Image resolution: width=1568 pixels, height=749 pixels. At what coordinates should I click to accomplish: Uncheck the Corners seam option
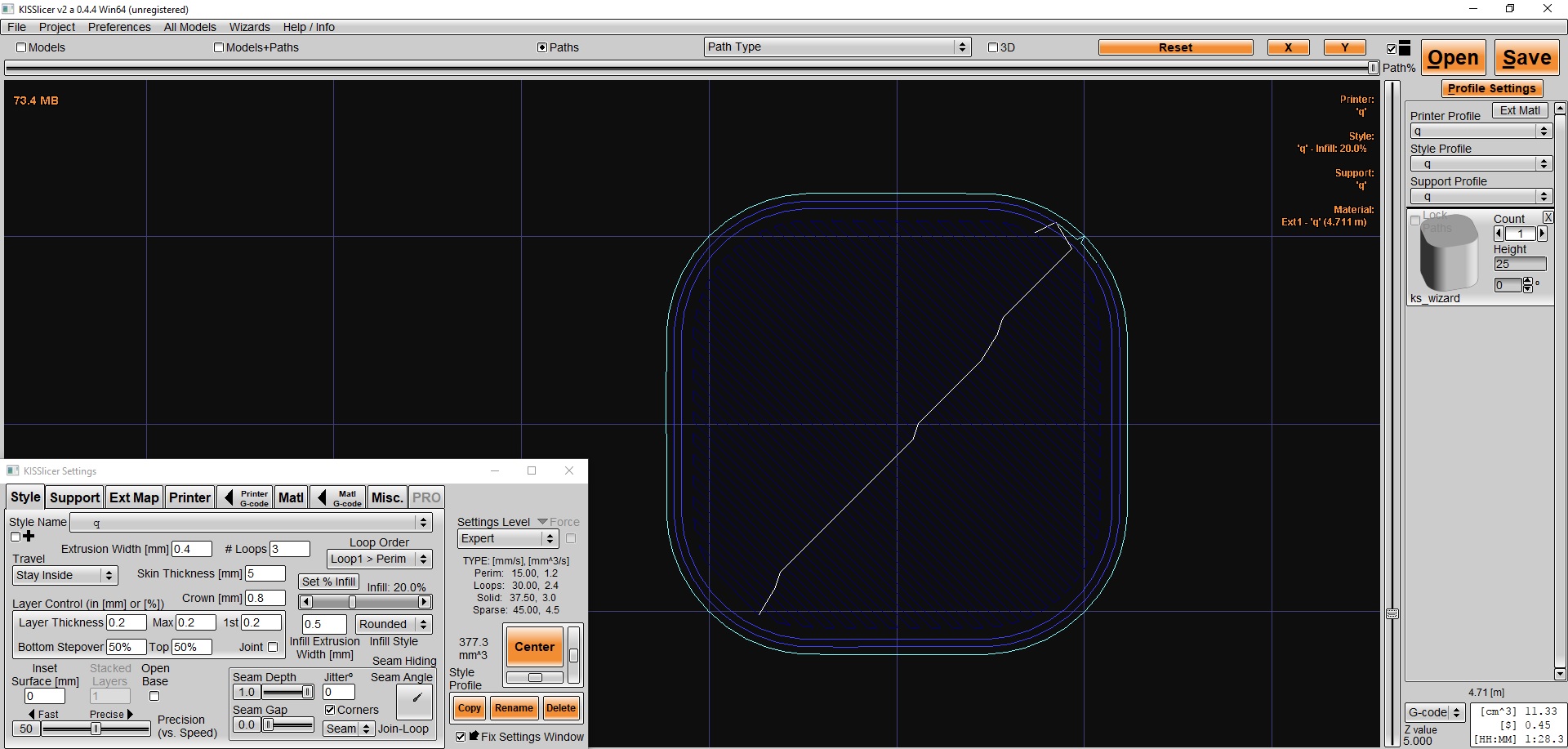pyautogui.click(x=330, y=710)
